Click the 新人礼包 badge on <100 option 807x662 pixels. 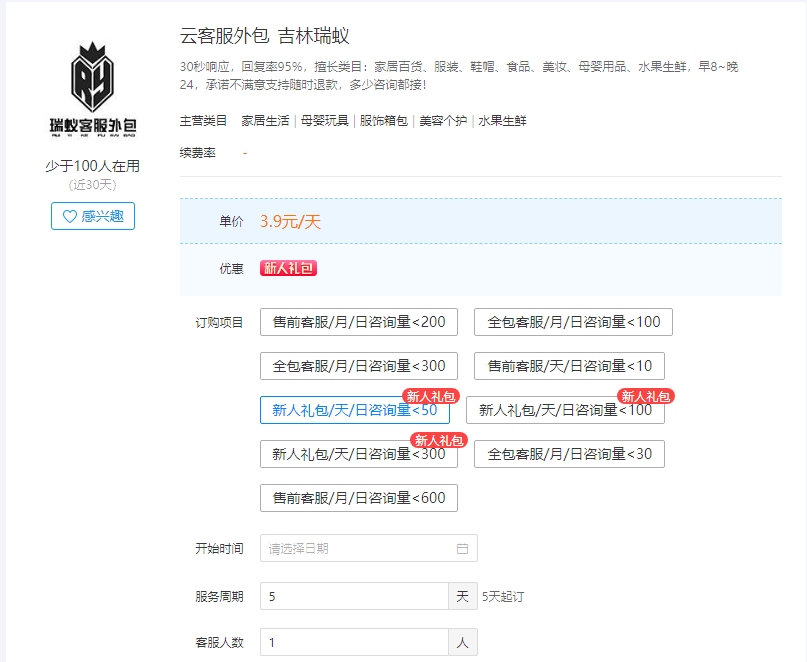pyautogui.click(x=646, y=396)
